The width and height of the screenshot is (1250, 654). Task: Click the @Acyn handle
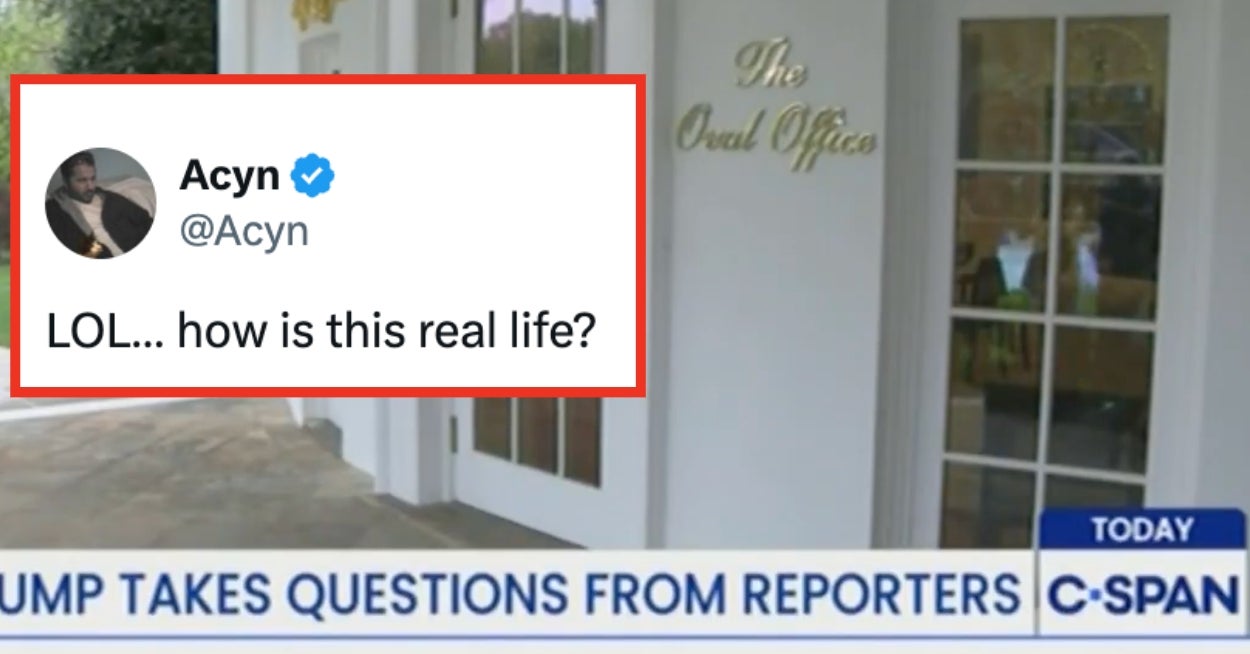tap(244, 232)
